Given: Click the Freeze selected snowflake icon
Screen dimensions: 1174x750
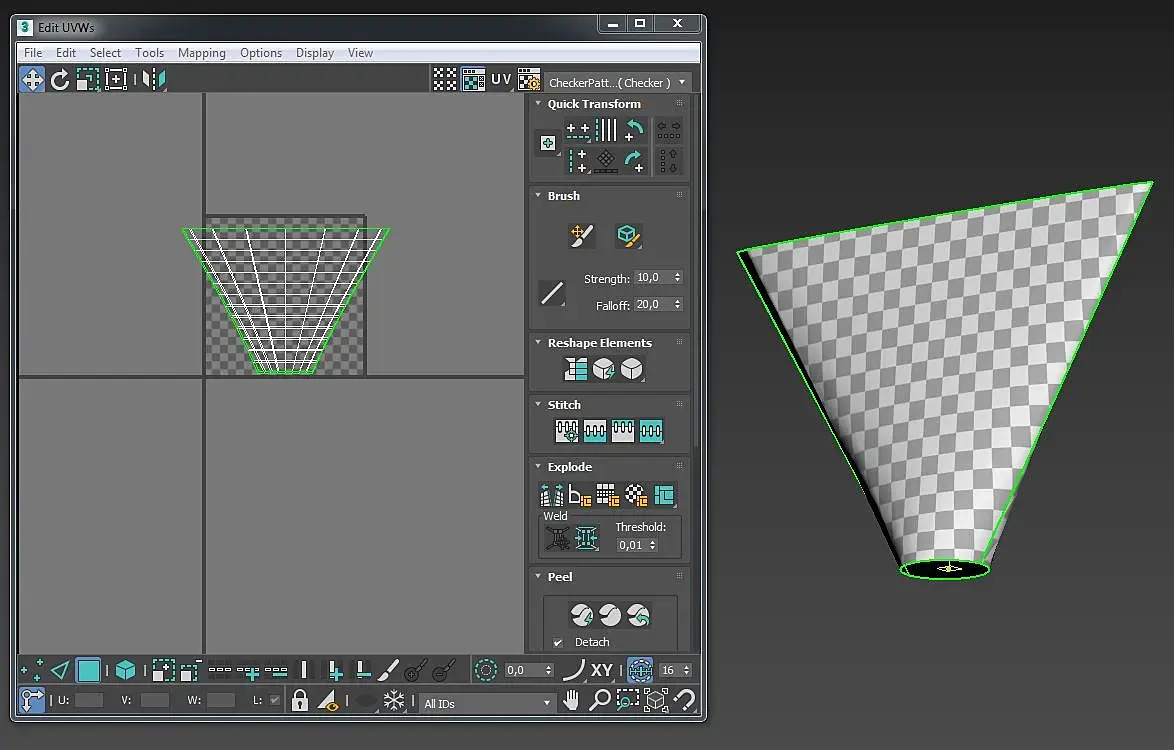Looking at the screenshot, I should point(394,701).
